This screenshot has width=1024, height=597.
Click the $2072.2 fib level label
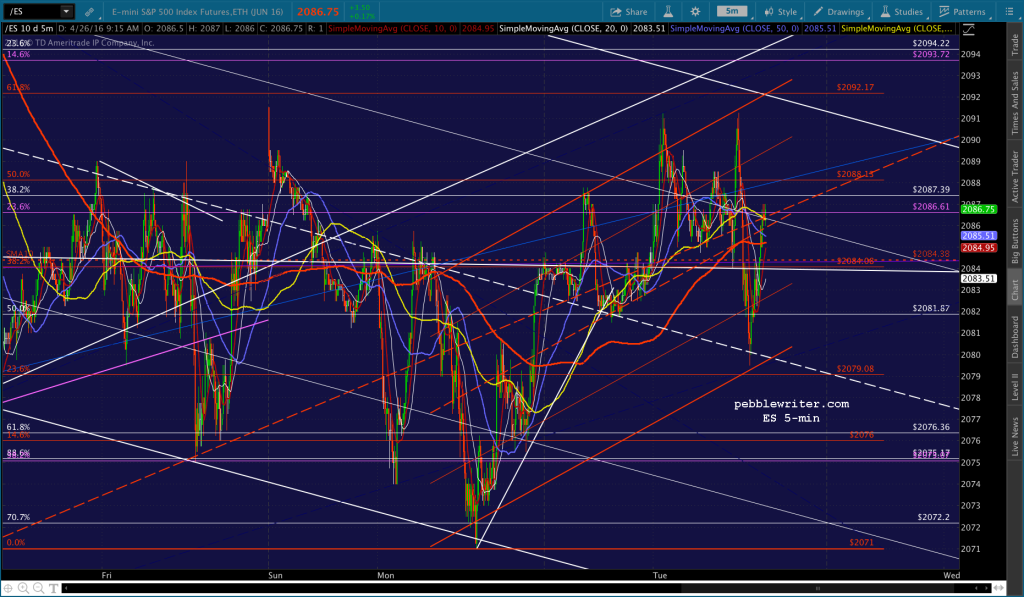(x=933, y=517)
